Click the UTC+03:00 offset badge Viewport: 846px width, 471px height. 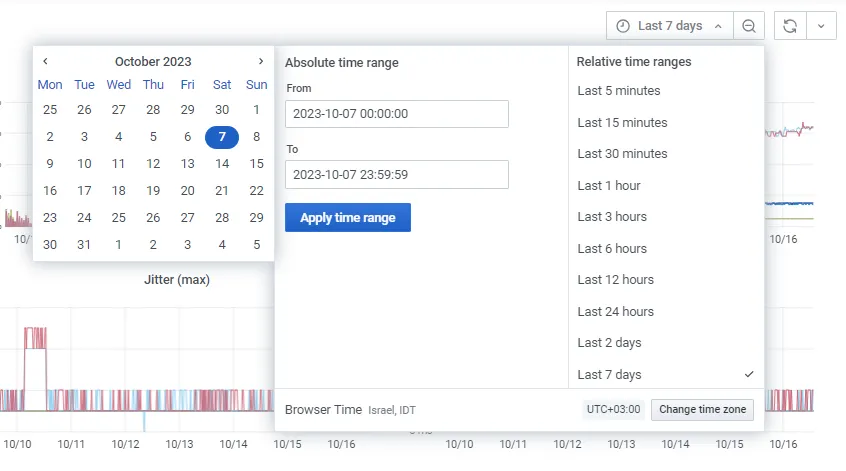click(613, 409)
